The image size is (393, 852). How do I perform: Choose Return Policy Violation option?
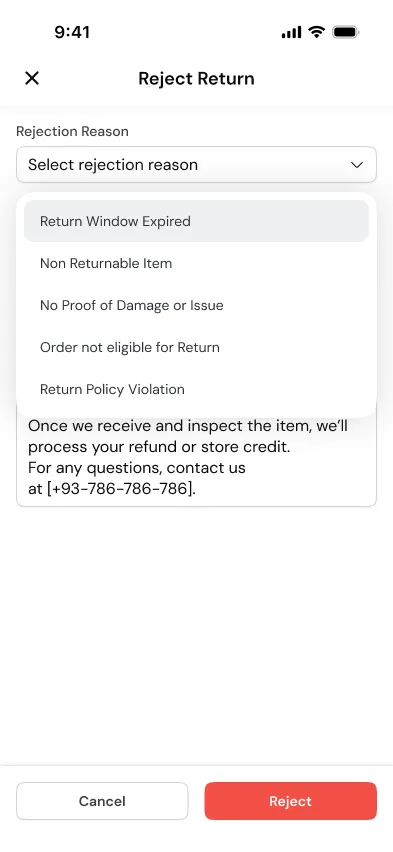pyautogui.click(x=196, y=389)
